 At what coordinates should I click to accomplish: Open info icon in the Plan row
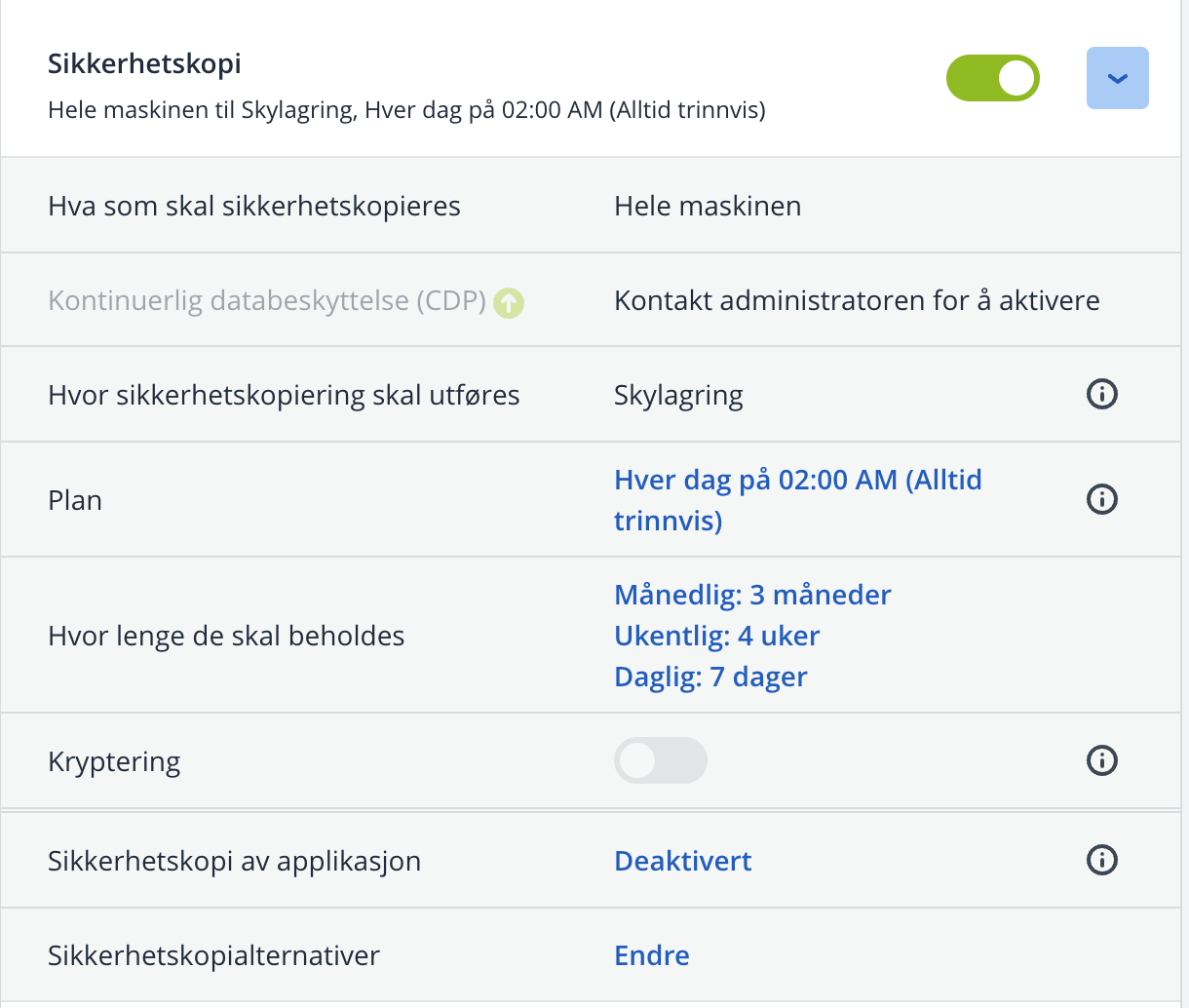(1102, 499)
